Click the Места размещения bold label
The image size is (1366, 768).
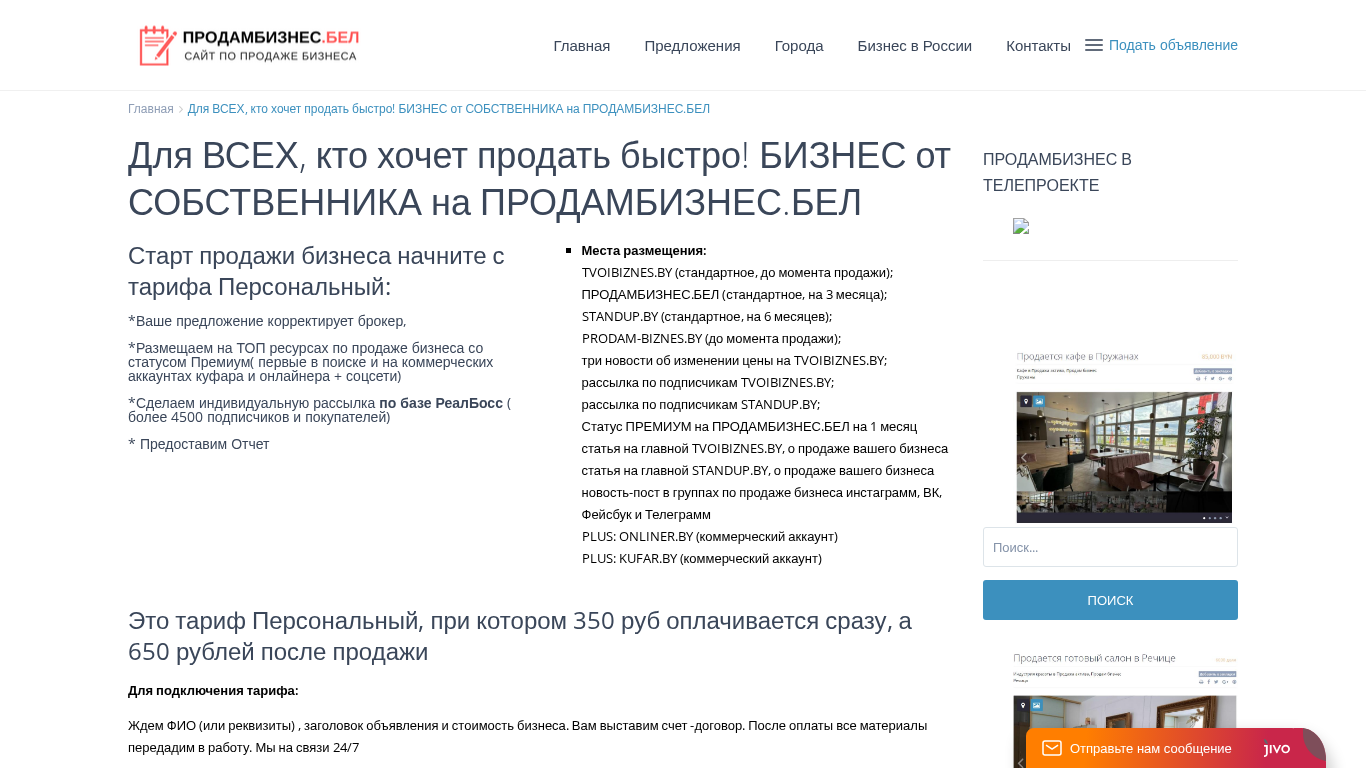pyautogui.click(x=644, y=250)
